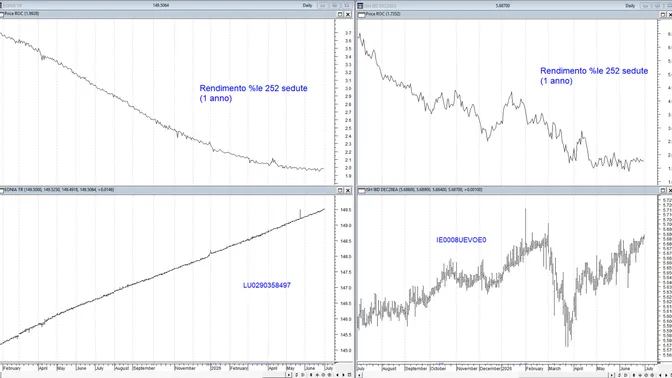Click the first title bar button after right Daily
Screen dimensions: 672x378
coord(645,6)
